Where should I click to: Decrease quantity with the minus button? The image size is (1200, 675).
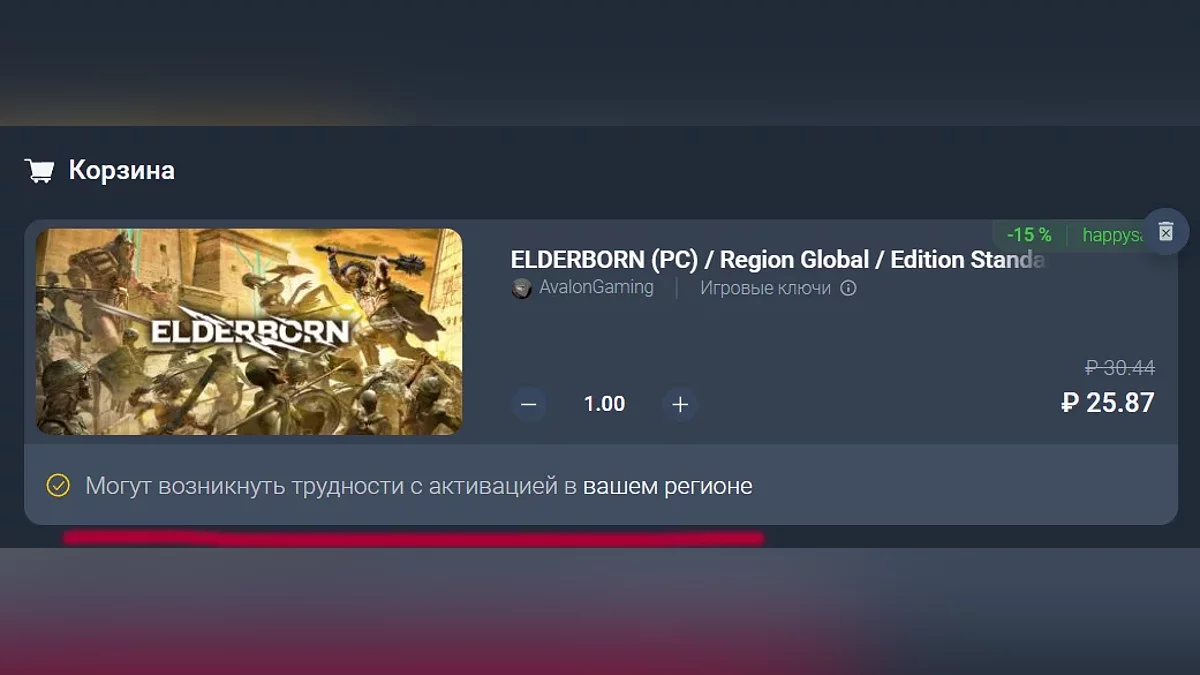529,405
